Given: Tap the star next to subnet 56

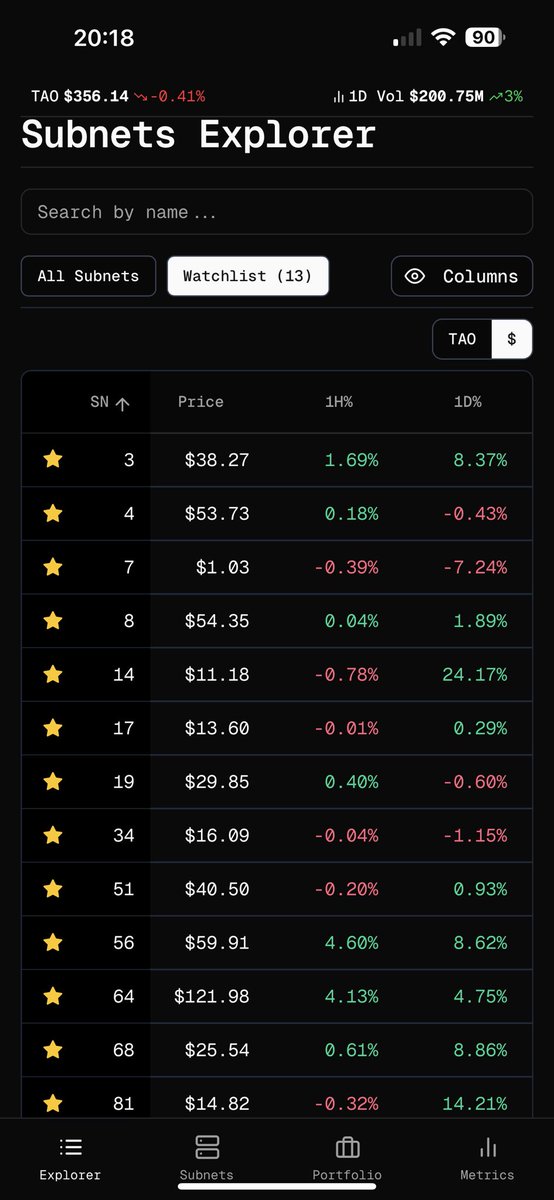Looking at the screenshot, I should tap(53, 942).
